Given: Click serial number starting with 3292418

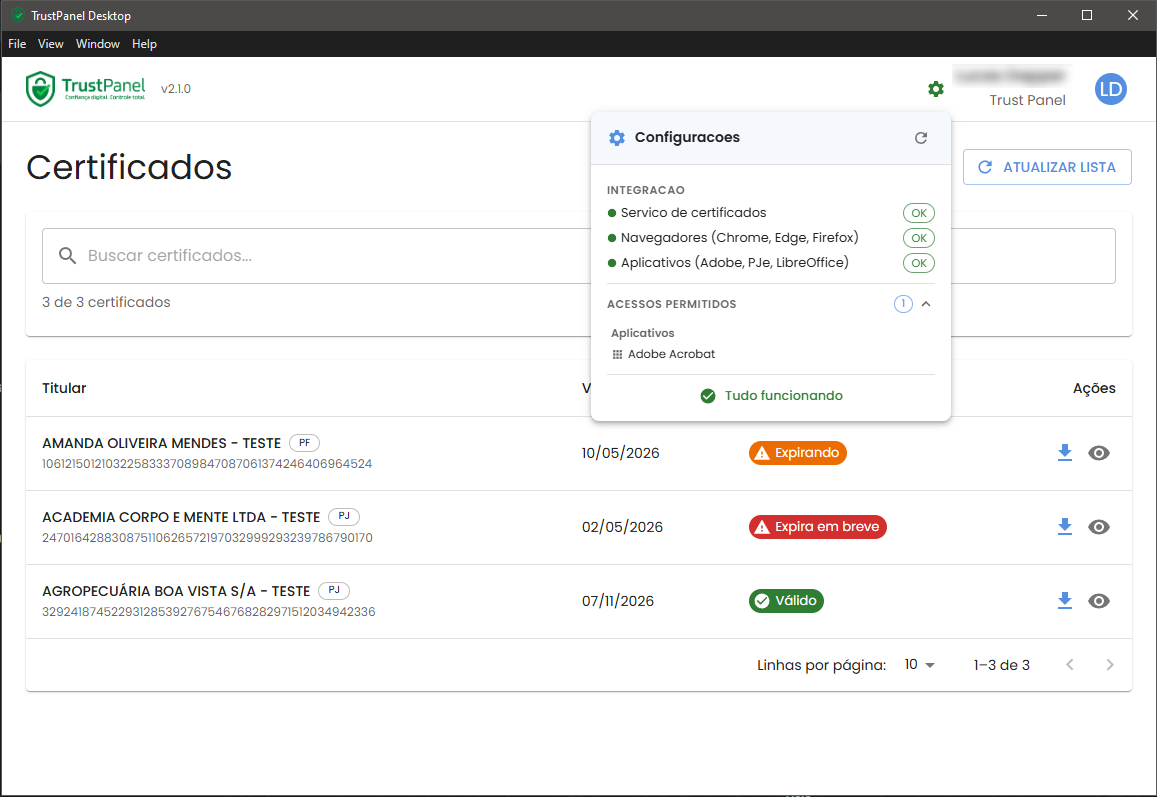Looking at the screenshot, I should (x=209, y=612).
